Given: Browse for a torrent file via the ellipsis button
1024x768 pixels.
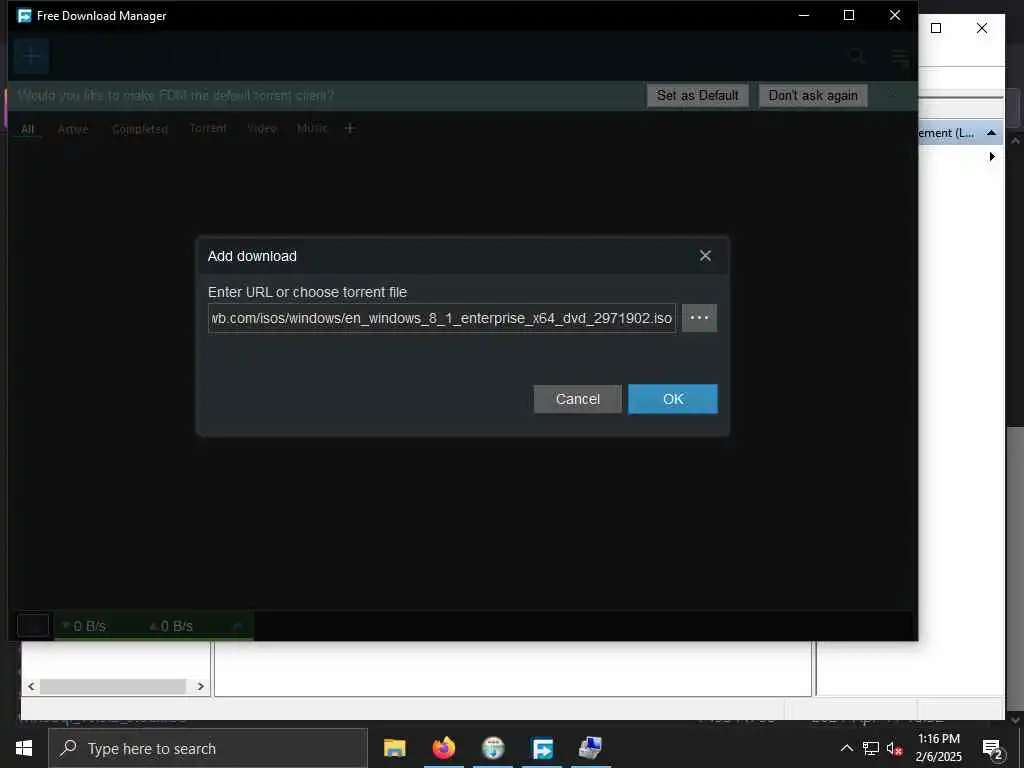Looking at the screenshot, I should point(699,318).
